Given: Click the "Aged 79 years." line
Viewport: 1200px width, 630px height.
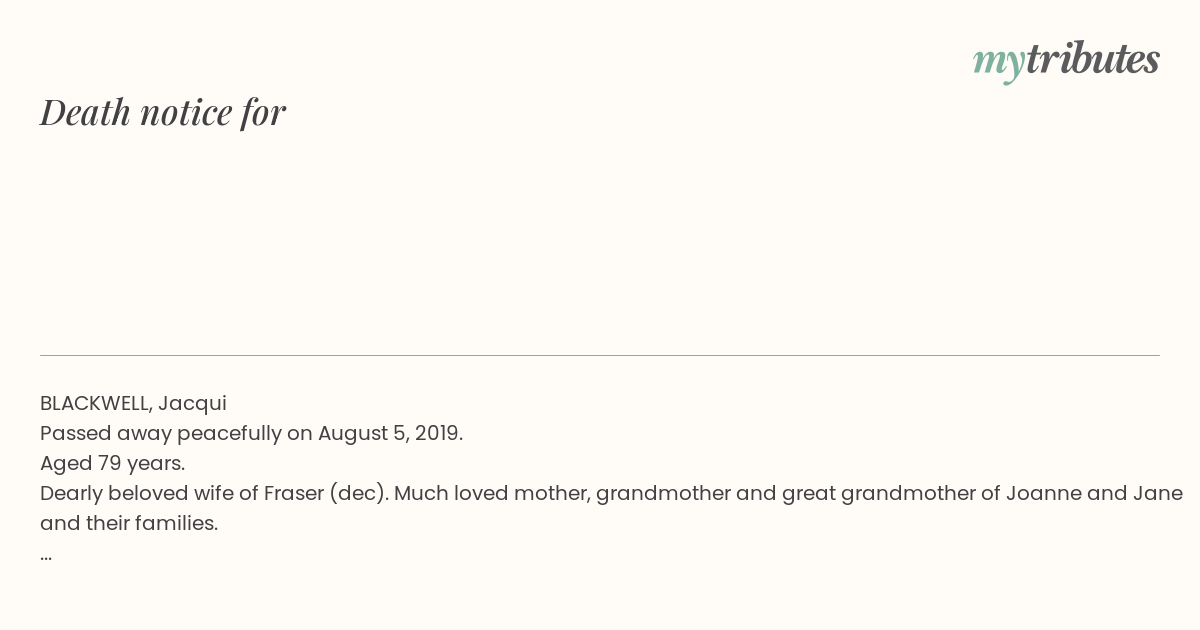Looking at the screenshot, I should point(112,463).
